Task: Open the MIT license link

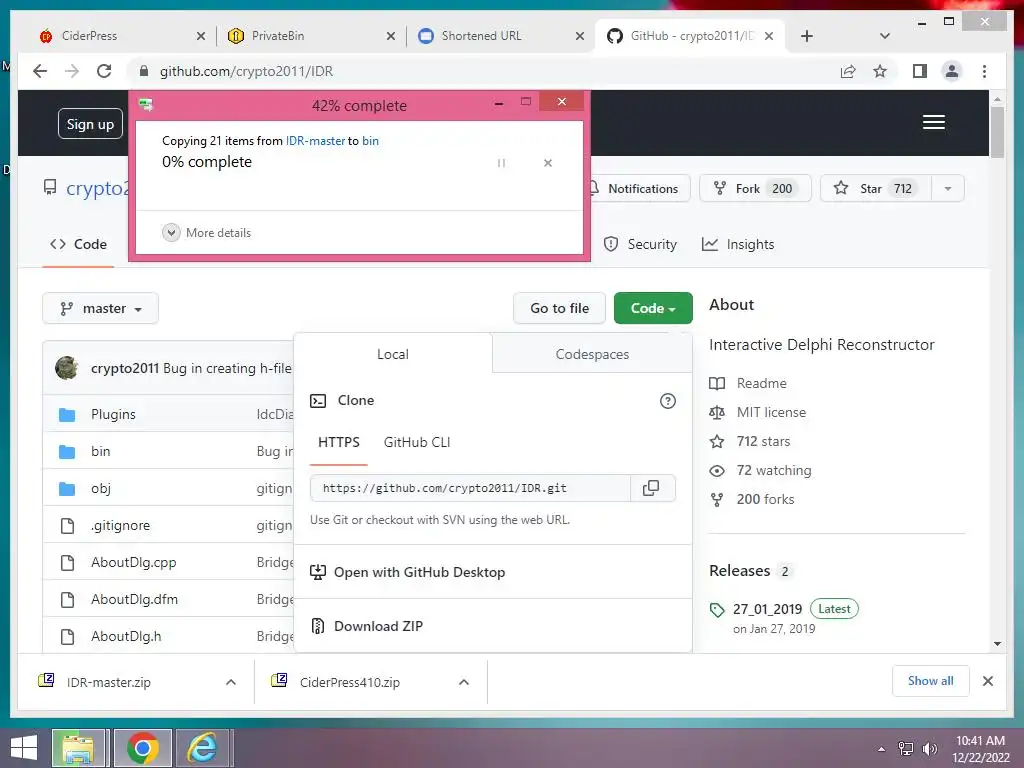Action: tap(758, 412)
